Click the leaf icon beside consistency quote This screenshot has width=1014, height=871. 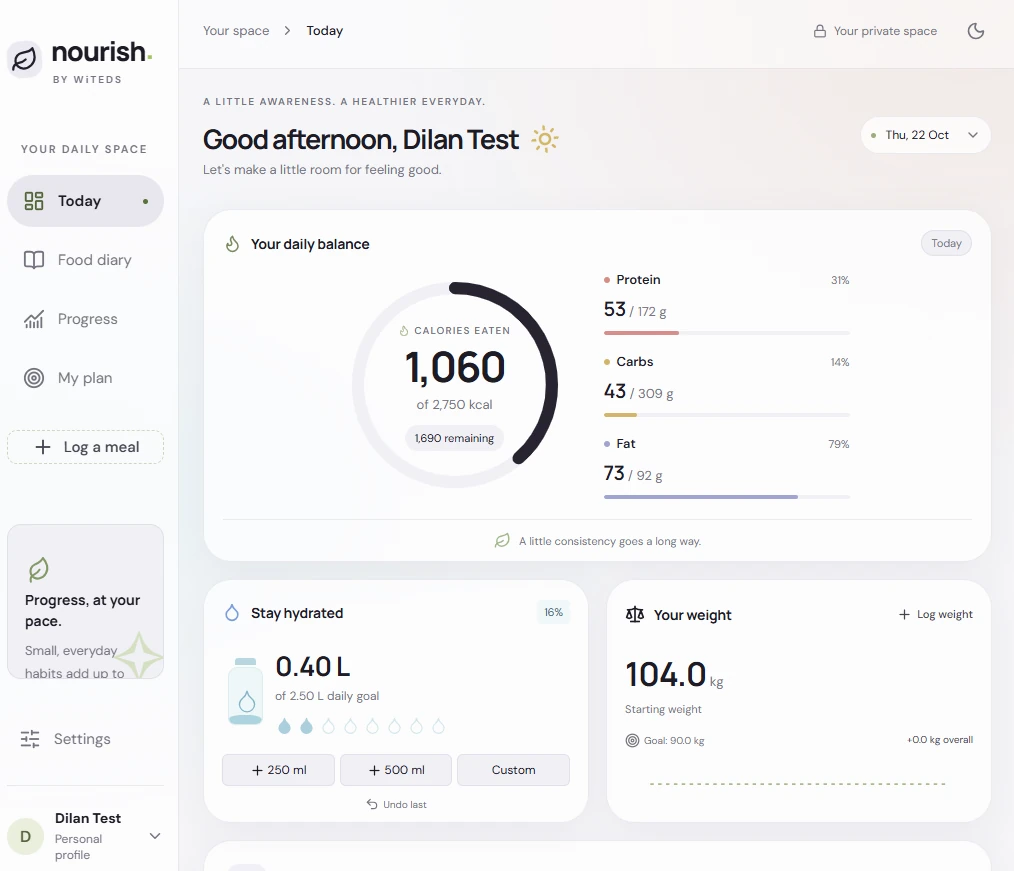pyautogui.click(x=502, y=541)
